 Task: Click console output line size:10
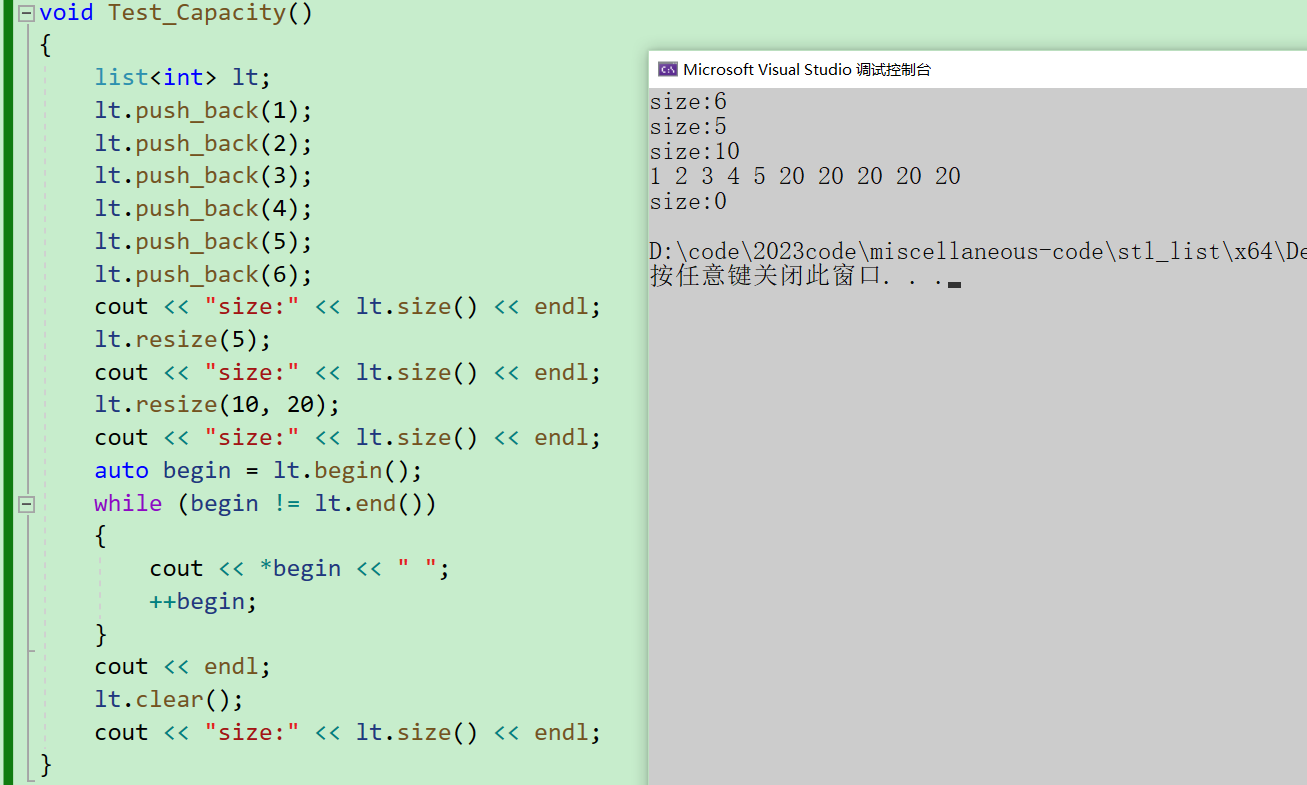695,152
